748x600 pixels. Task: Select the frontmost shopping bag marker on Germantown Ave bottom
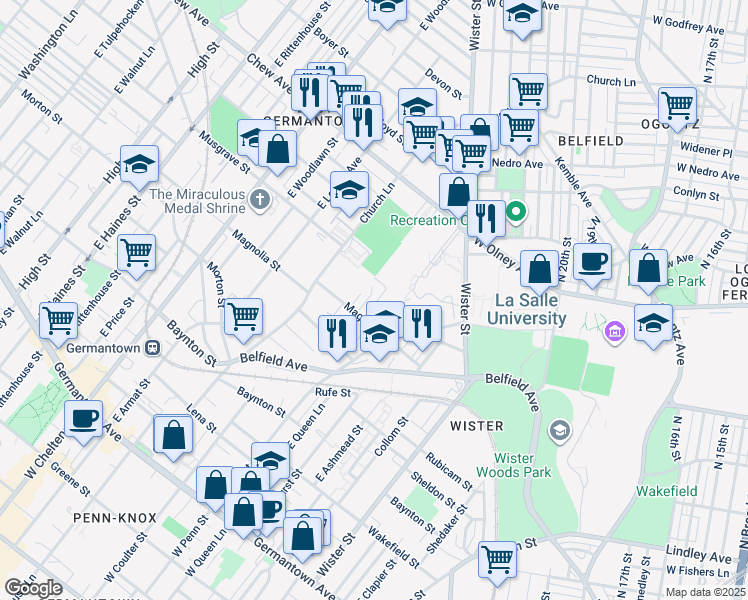tap(302, 535)
